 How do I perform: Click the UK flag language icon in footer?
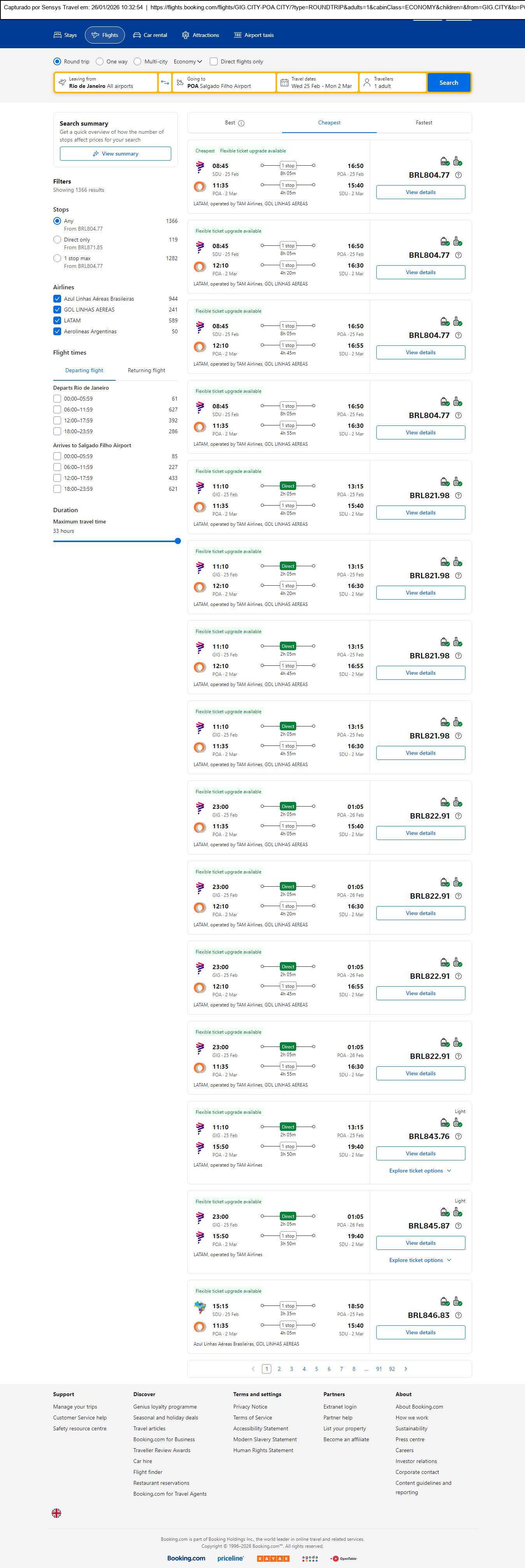(x=56, y=1513)
